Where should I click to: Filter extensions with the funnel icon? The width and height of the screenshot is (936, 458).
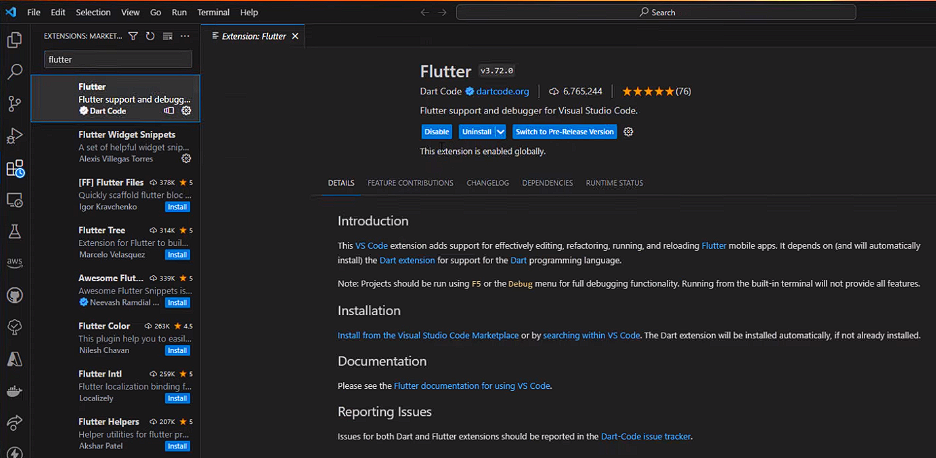tap(133, 36)
